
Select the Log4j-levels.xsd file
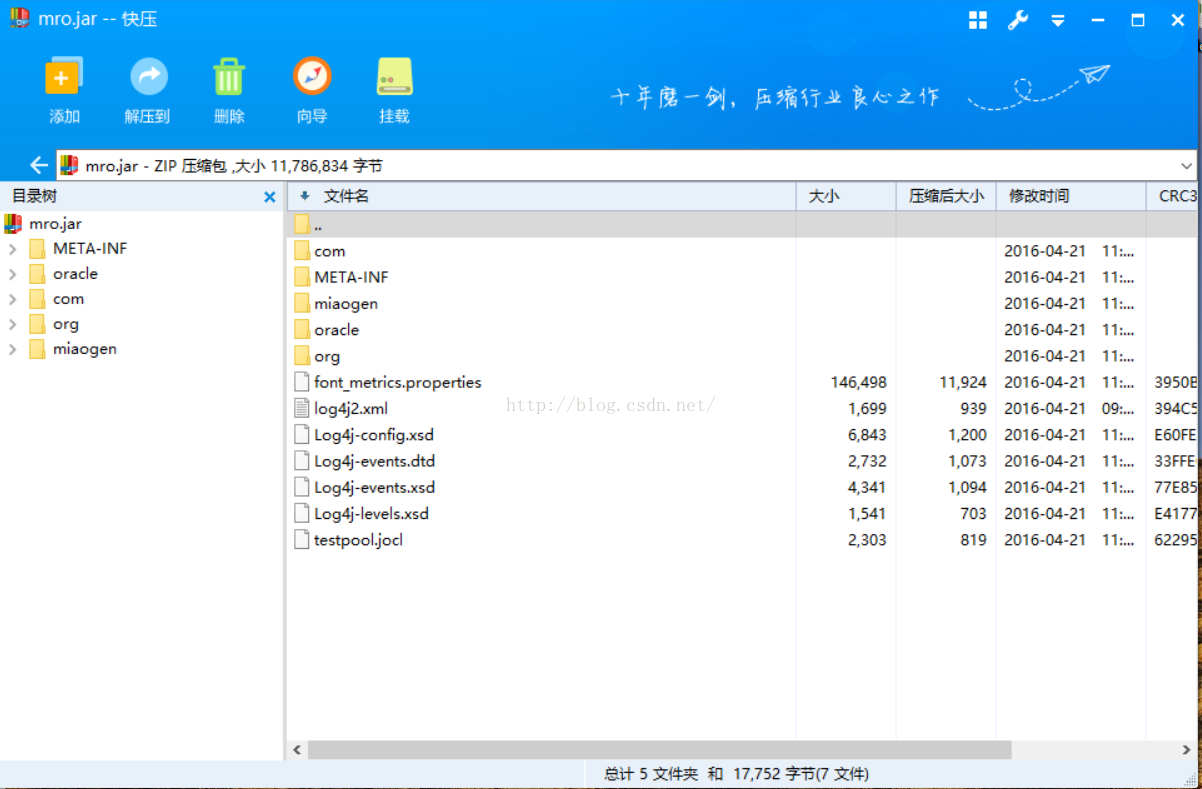coord(742,513)
